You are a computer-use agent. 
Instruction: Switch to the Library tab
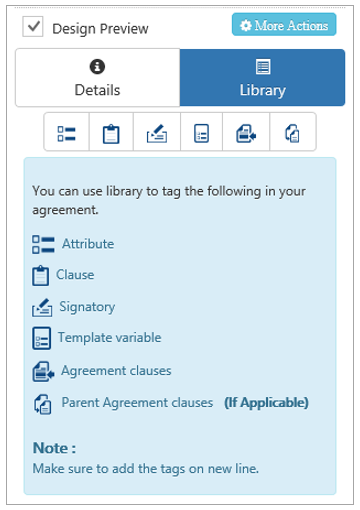(262, 78)
